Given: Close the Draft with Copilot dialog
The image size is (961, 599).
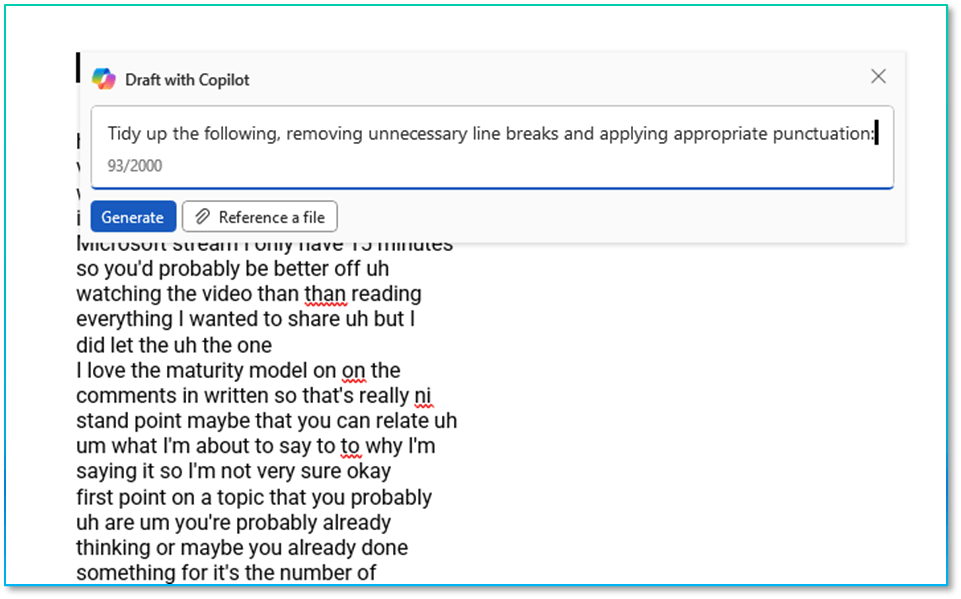Looking at the screenshot, I should coord(878,77).
